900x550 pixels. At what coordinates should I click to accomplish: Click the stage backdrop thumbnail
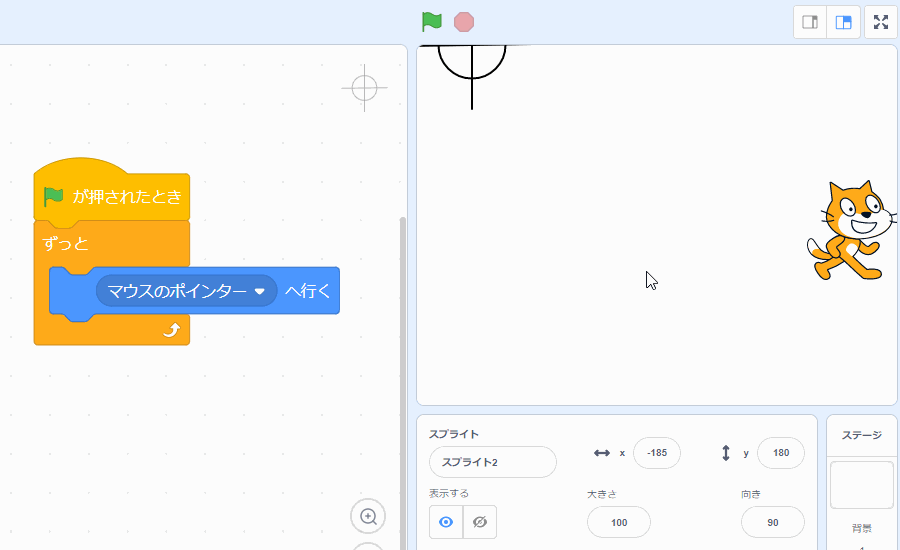click(862, 485)
